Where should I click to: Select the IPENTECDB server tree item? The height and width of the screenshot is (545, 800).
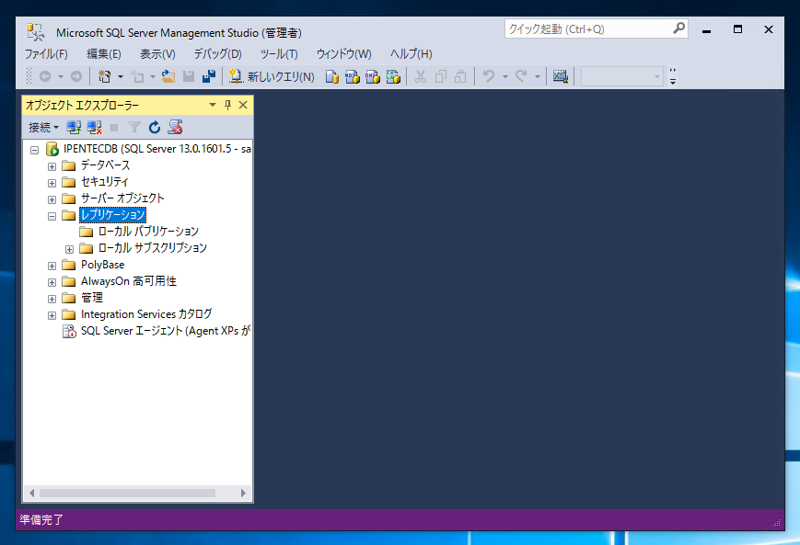coord(157,149)
